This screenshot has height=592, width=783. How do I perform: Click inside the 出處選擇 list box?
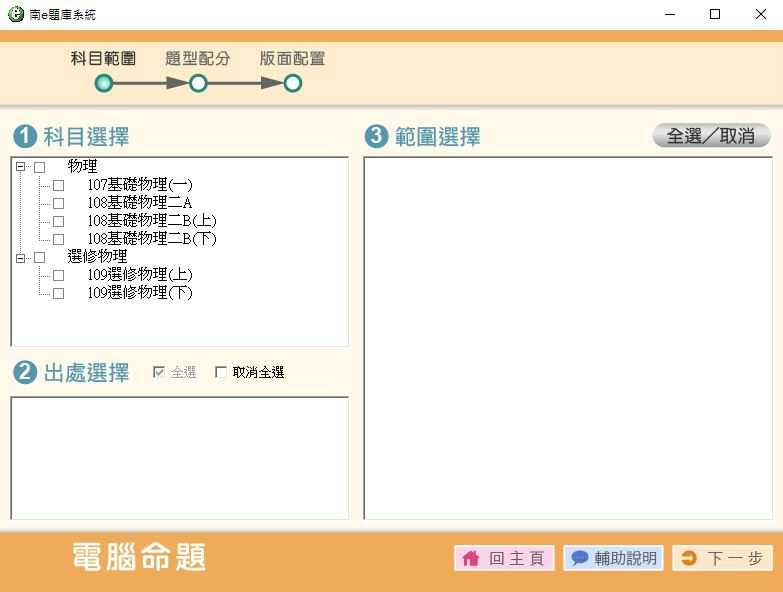coord(180,458)
